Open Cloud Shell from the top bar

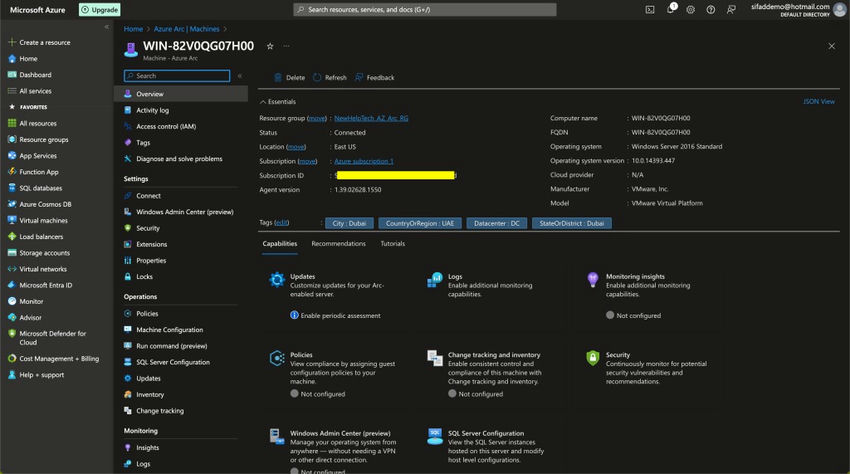tap(650, 9)
